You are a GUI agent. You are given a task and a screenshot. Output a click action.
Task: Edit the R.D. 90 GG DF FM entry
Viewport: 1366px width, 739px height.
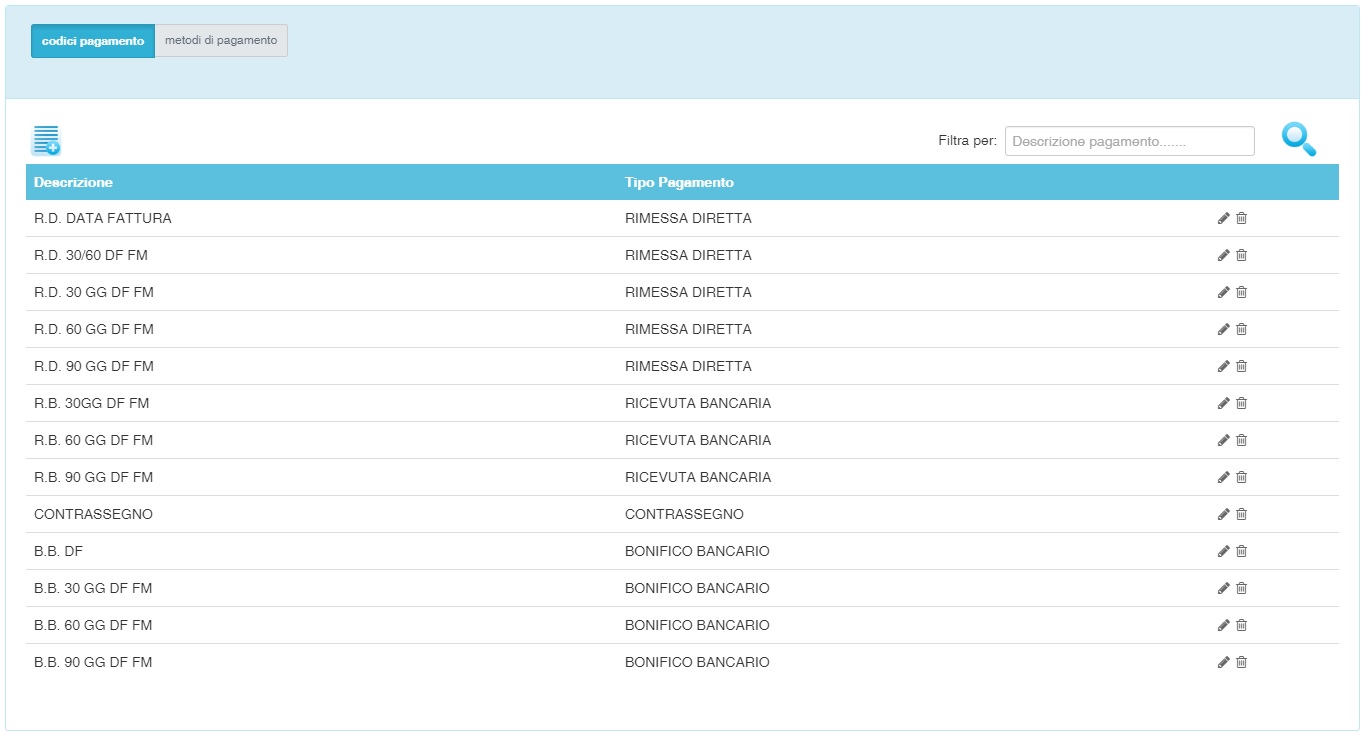(x=1223, y=366)
